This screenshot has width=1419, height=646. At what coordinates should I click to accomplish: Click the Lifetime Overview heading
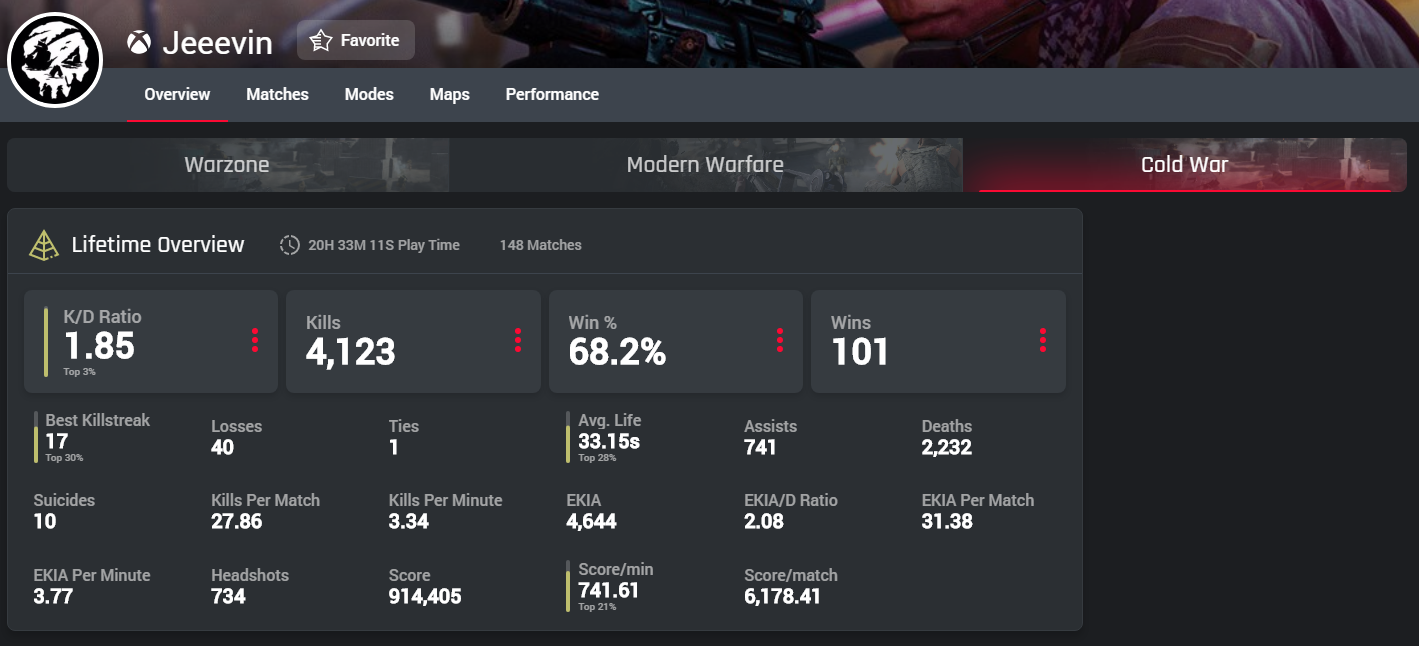point(158,245)
